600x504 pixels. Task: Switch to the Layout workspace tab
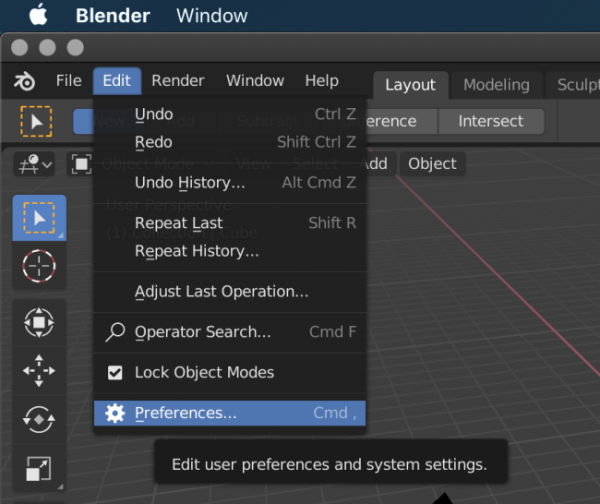click(410, 85)
